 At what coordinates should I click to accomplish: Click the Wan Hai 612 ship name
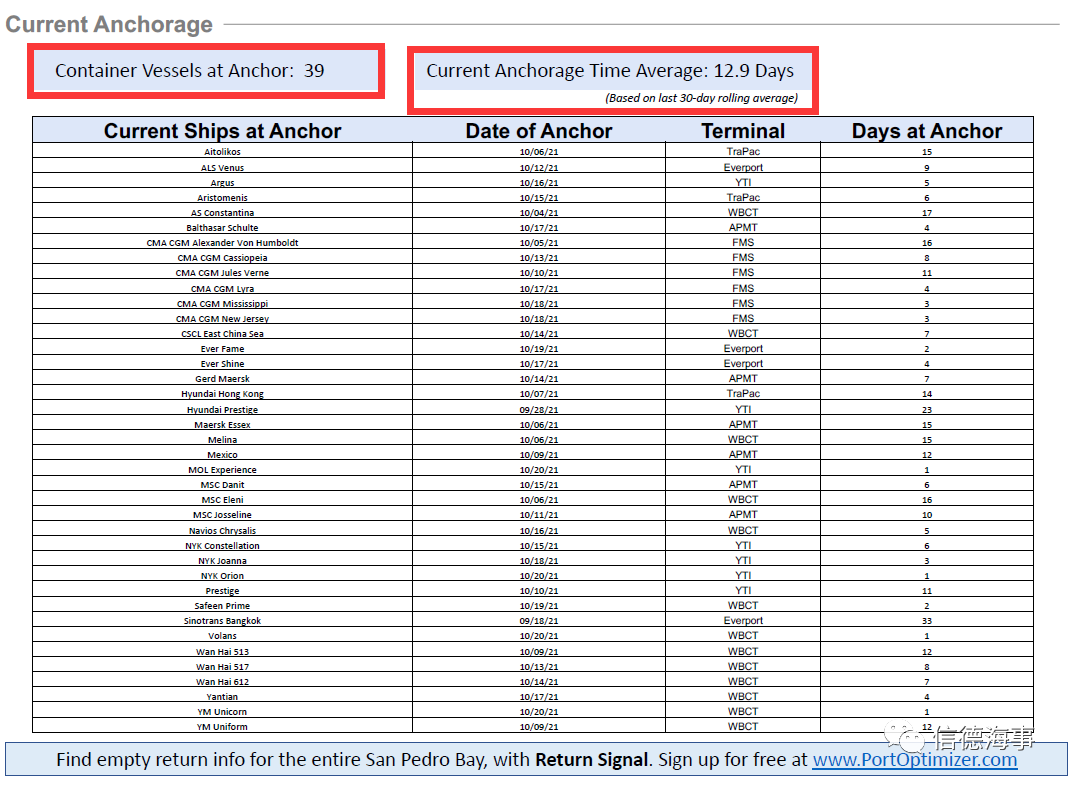click(222, 681)
